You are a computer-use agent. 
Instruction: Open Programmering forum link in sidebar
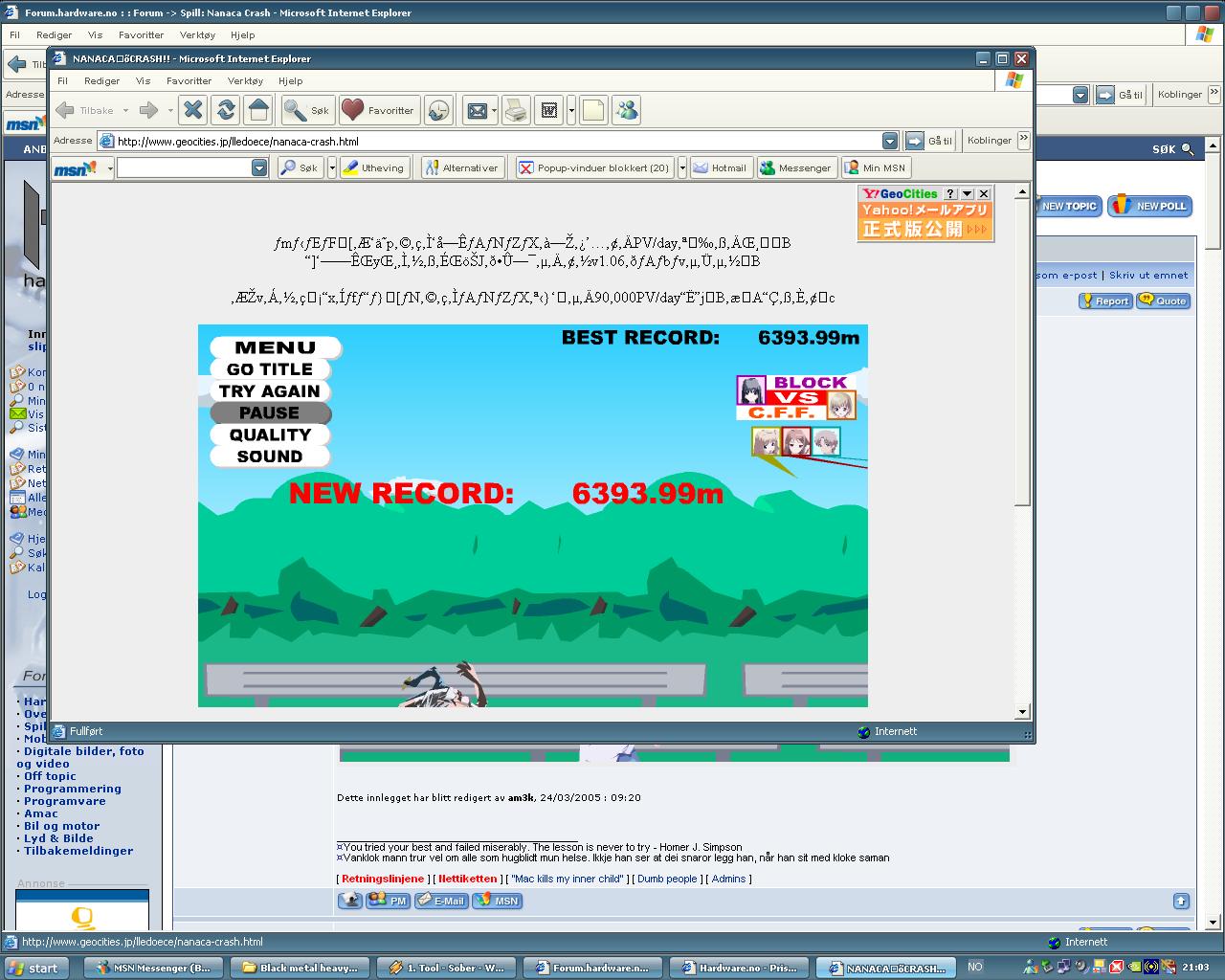[x=73, y=789]
